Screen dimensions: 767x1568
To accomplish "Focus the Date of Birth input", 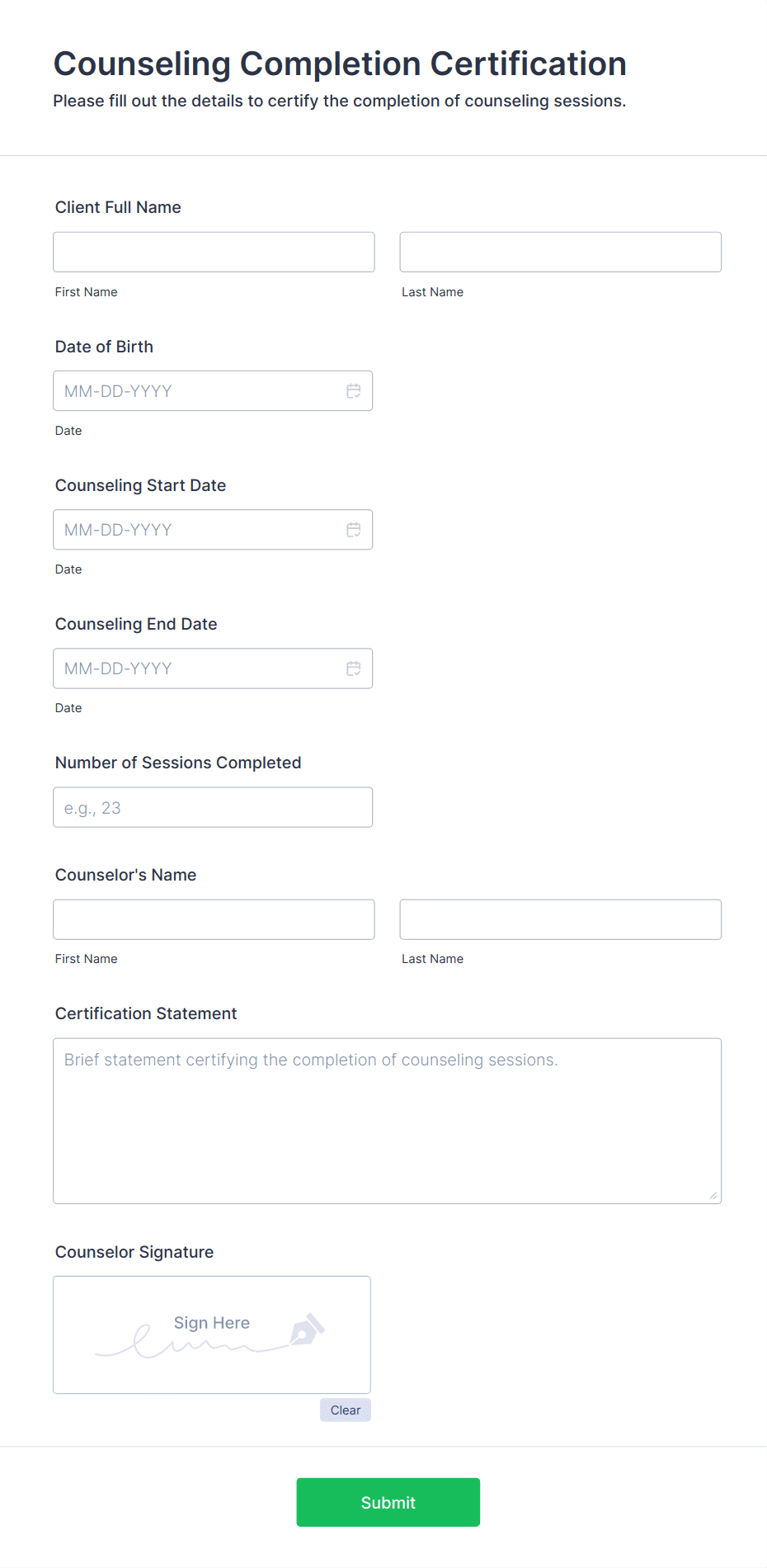I will coord(198,391).
